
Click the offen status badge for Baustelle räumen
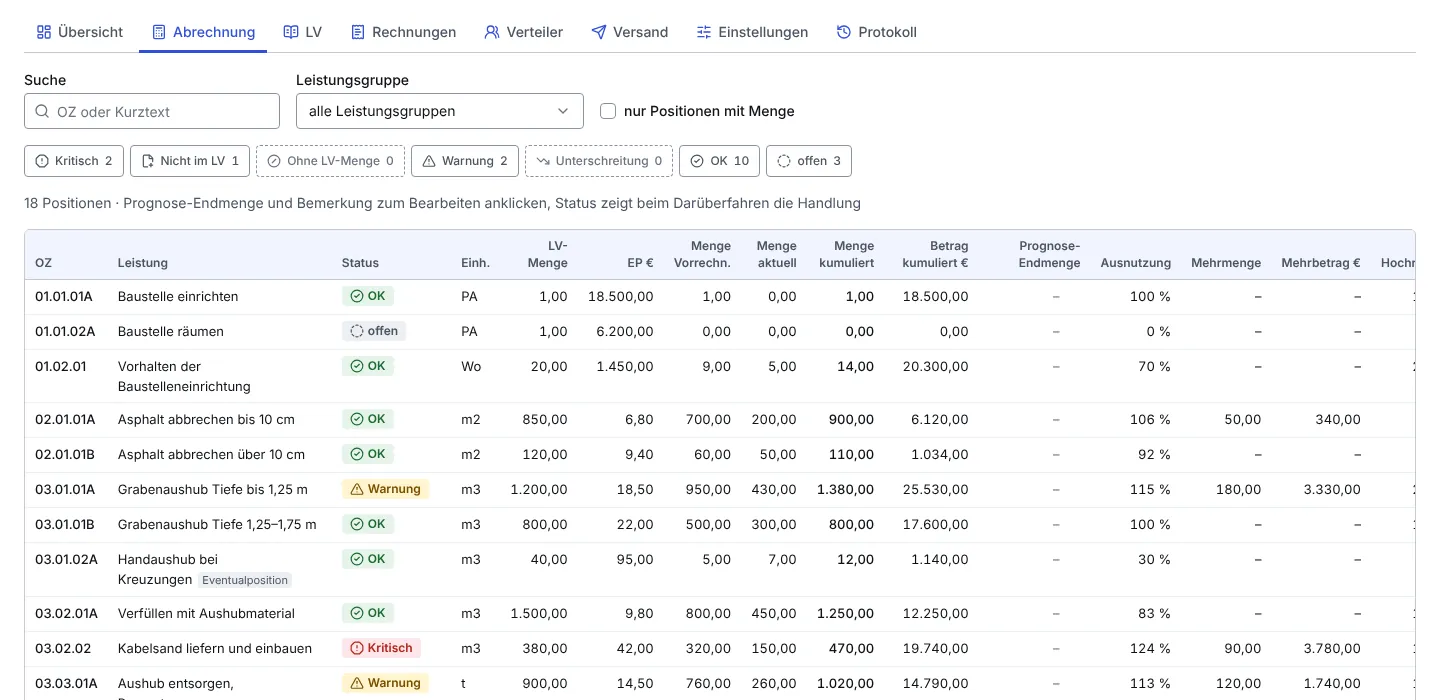374,331
